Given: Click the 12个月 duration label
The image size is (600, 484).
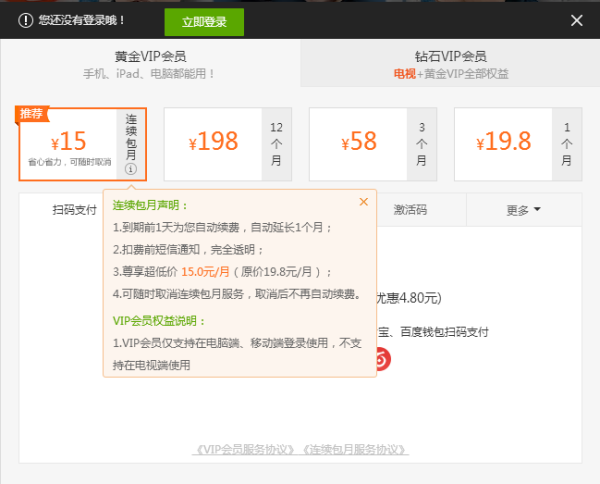Looking at the screenshot, I should (x=277, y=143).
